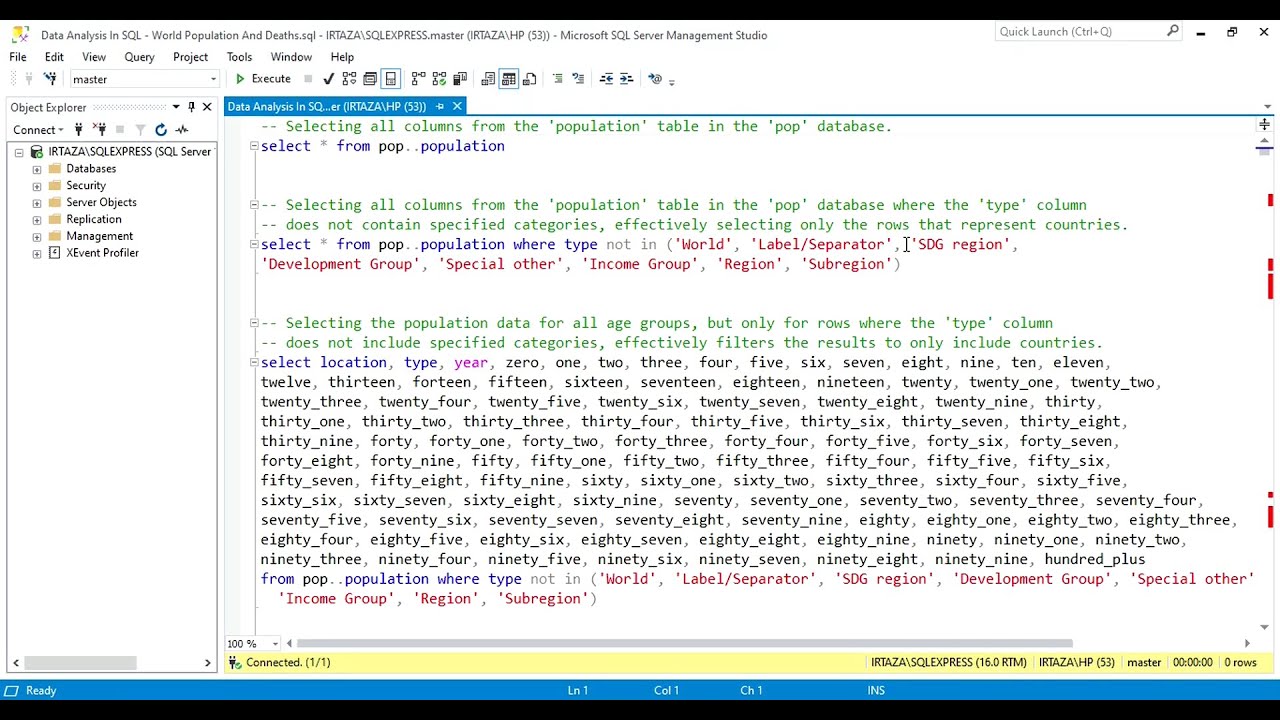Collapse the IRTAZA\SQLEXPRESS server node

tap(19, 152)
